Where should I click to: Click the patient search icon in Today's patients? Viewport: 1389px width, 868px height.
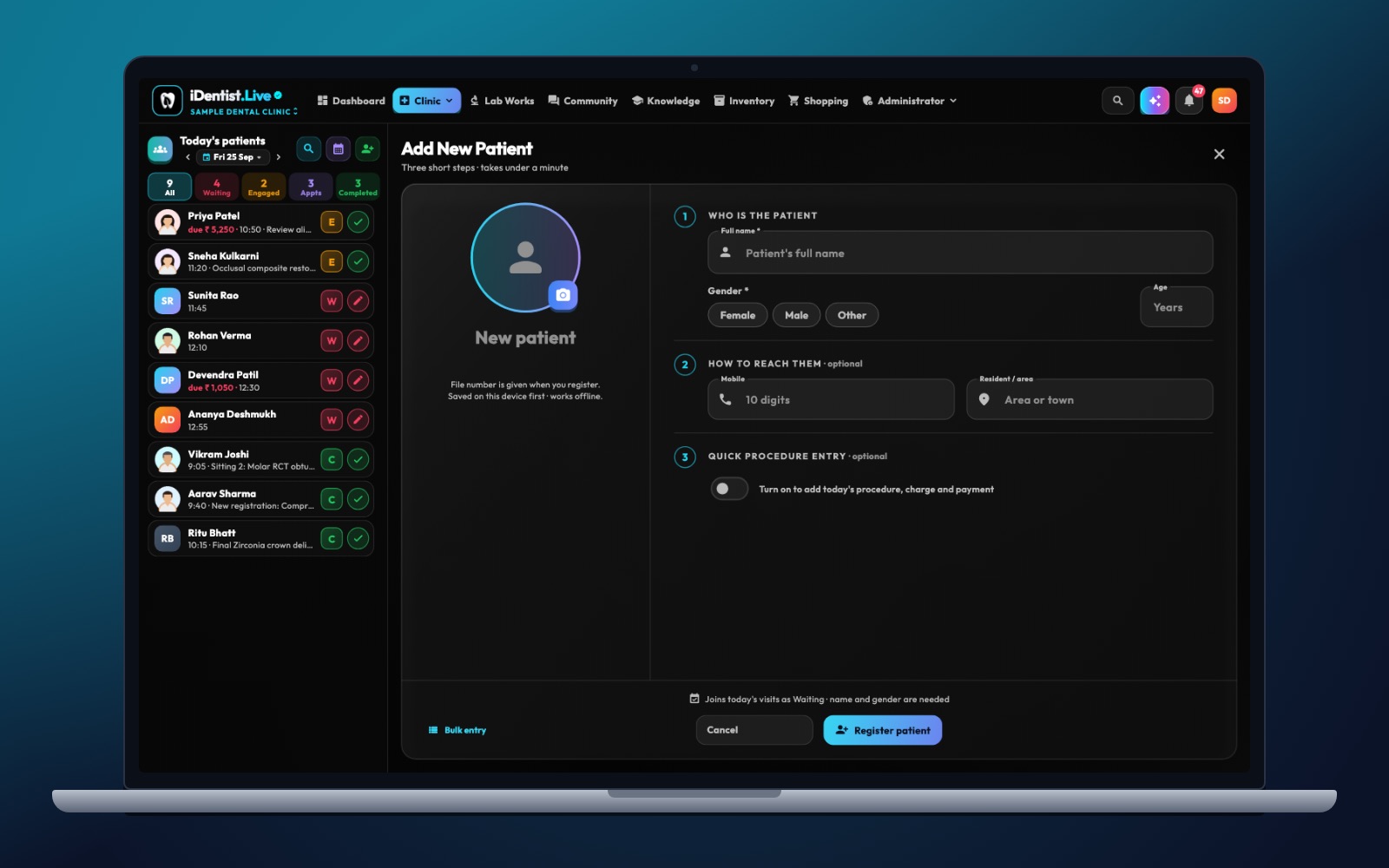[x=308, y=149]
